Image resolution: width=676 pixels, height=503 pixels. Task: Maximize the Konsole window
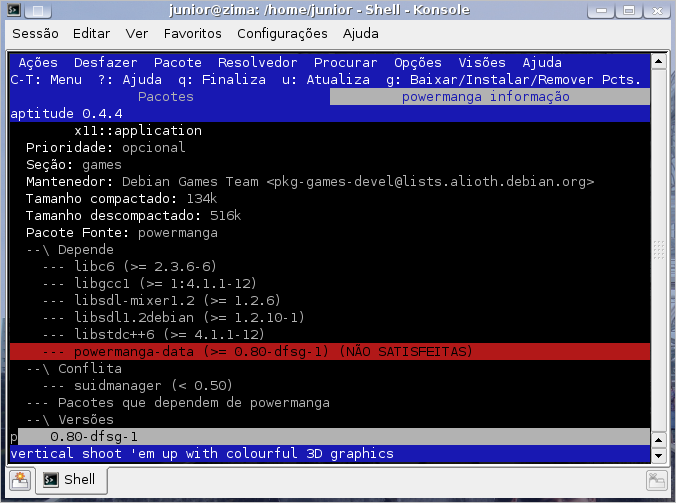[x=642, y=10]
